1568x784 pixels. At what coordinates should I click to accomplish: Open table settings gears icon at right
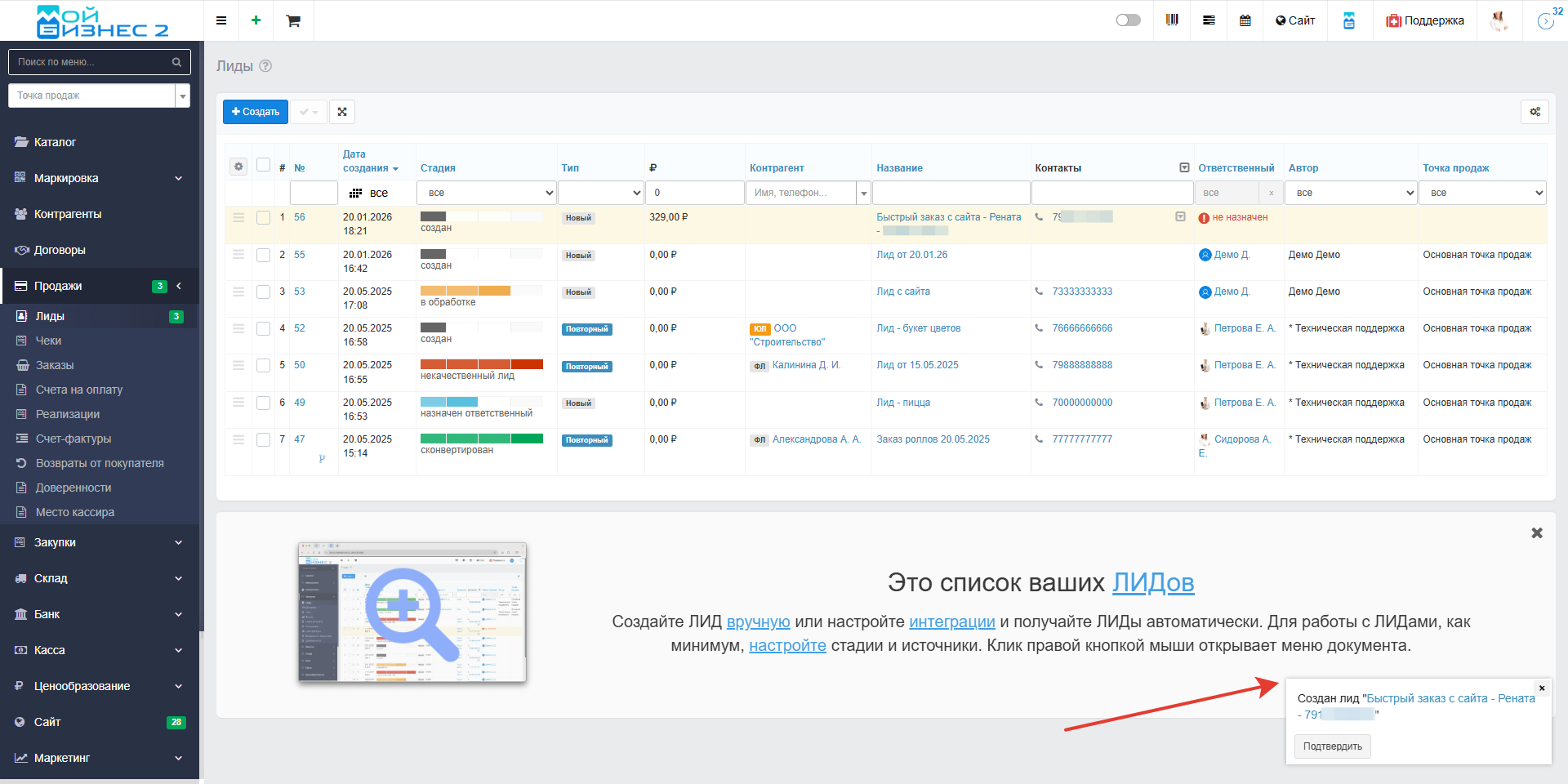(1535, 112)
